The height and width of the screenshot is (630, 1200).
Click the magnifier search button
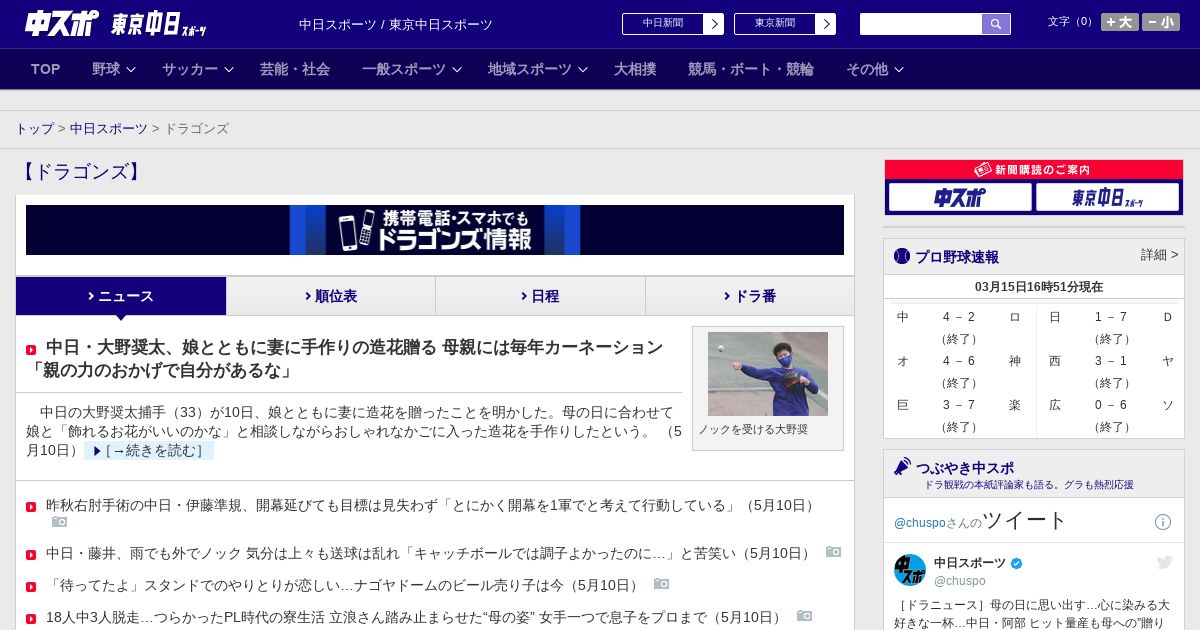pyautogui.click(x=996, y=24)
